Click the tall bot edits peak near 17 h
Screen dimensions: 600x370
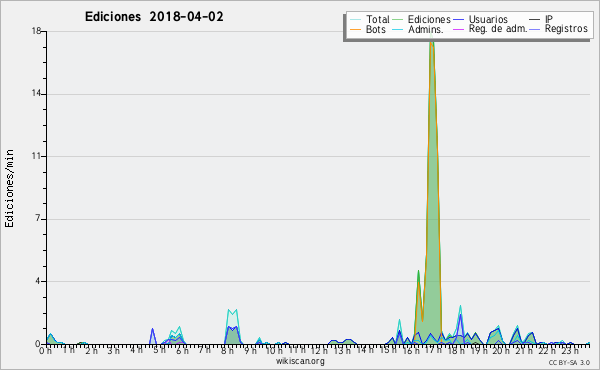[x=432, y=191]
